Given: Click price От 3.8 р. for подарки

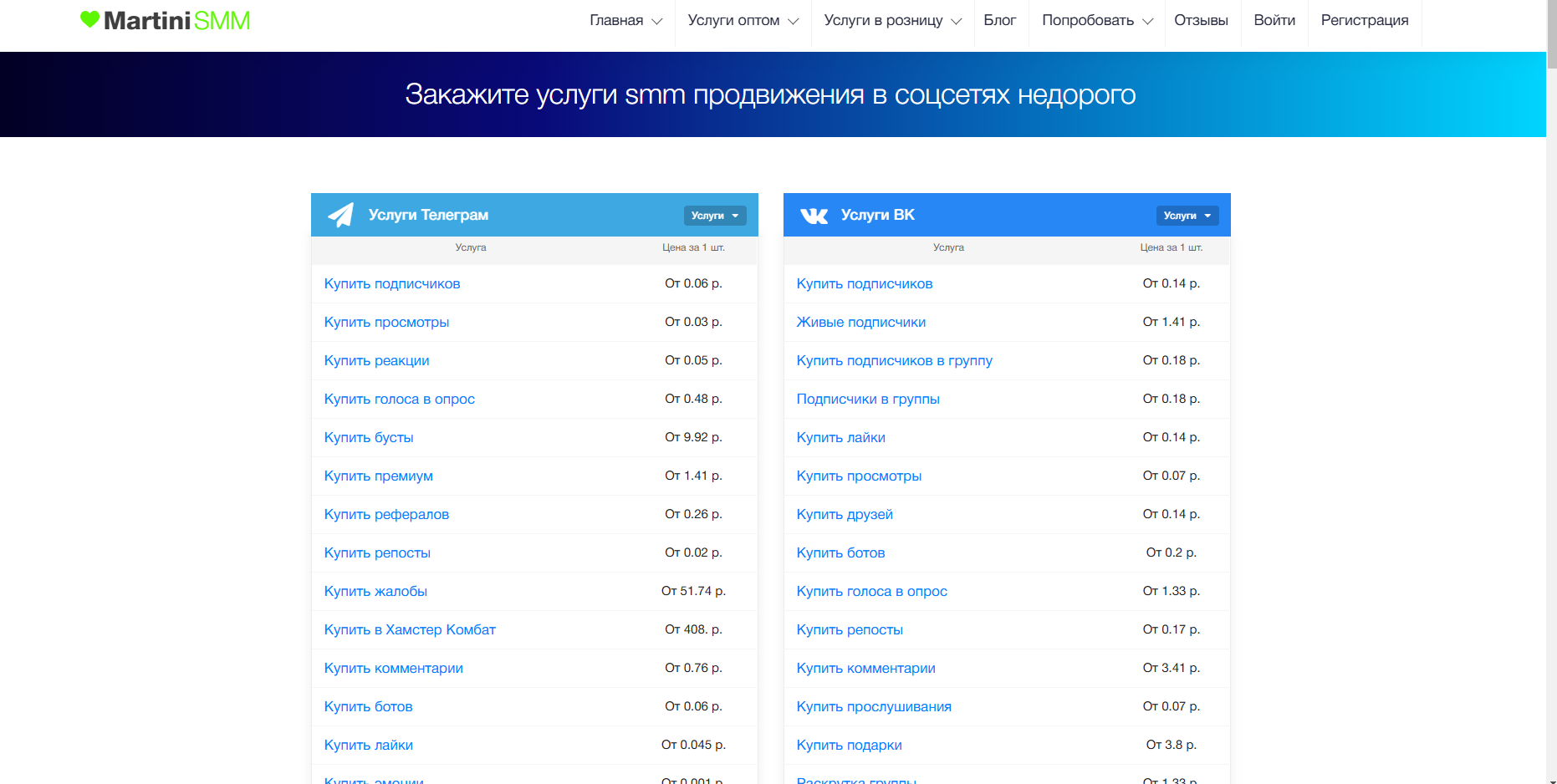Looking at the screenshot, I should [1172, 745].
